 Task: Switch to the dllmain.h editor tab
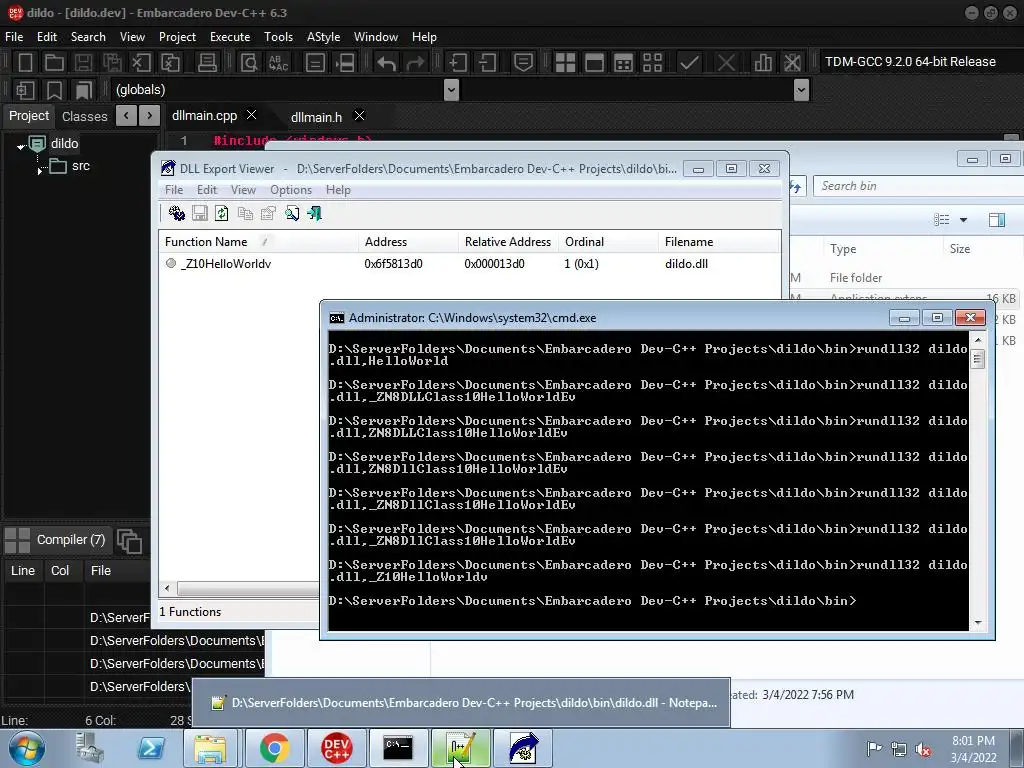point(316,118)
